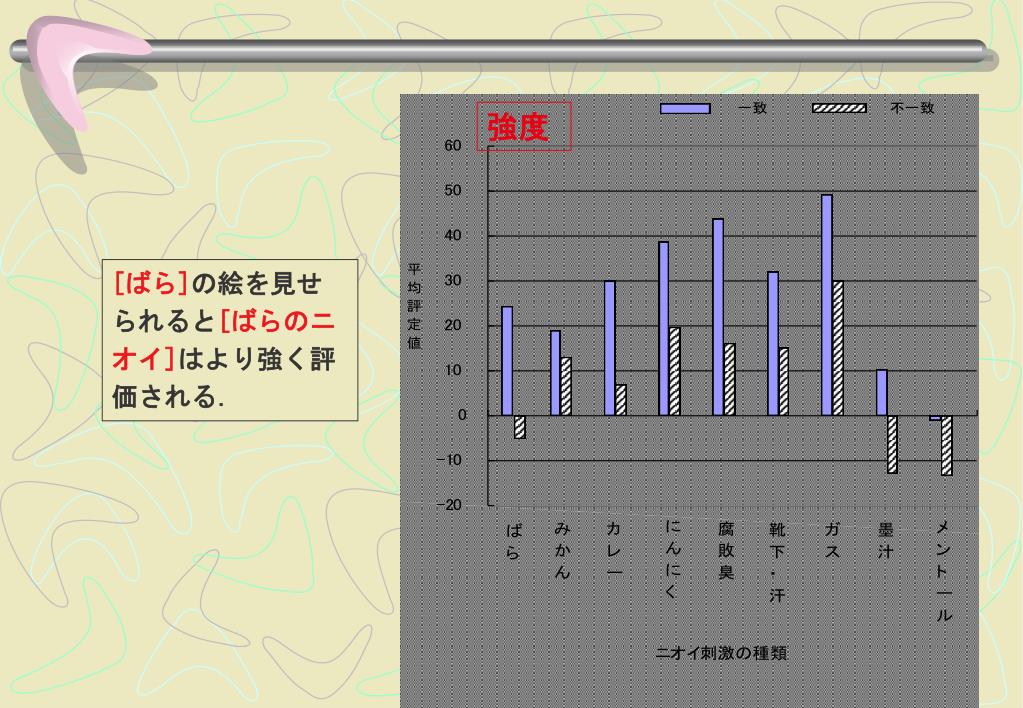This screenshot has width=1023, height=708.
Task: Select the にんにく category label
Action: pos(672,559)
